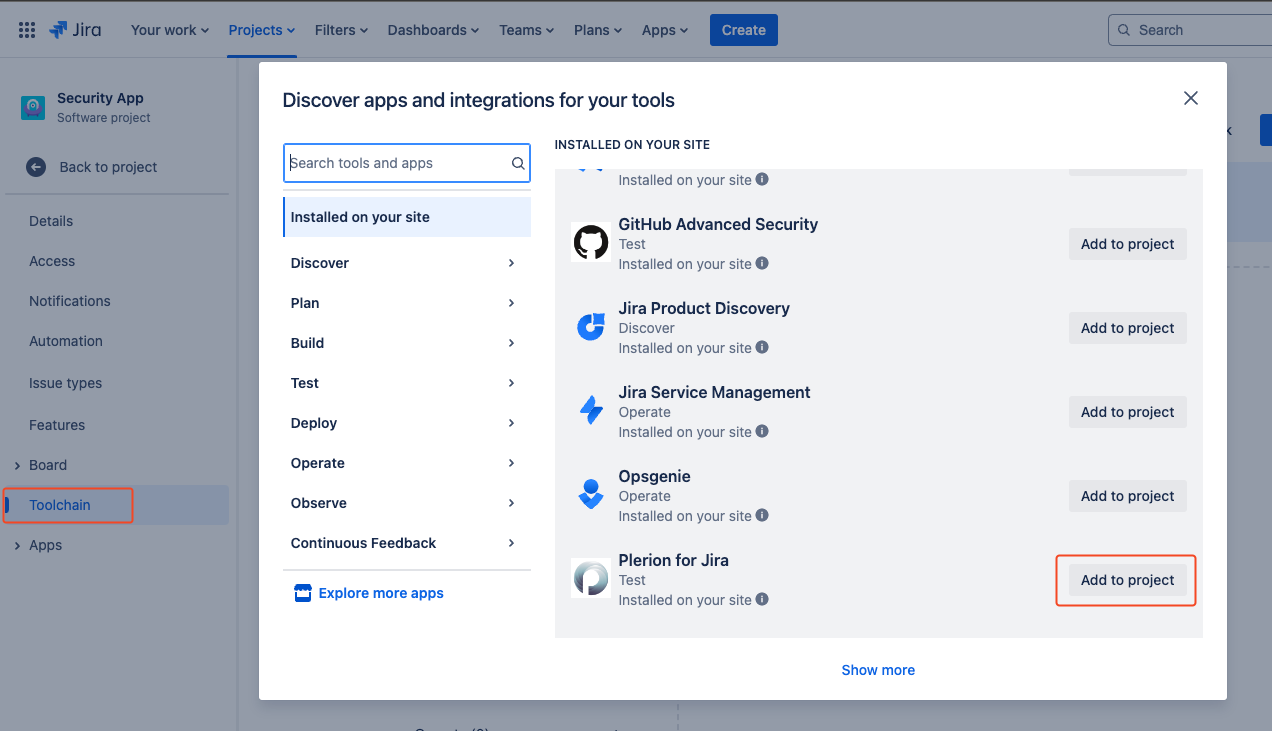
Task: Focus the Search tools and apps field
Action: (x=406, y=163)
